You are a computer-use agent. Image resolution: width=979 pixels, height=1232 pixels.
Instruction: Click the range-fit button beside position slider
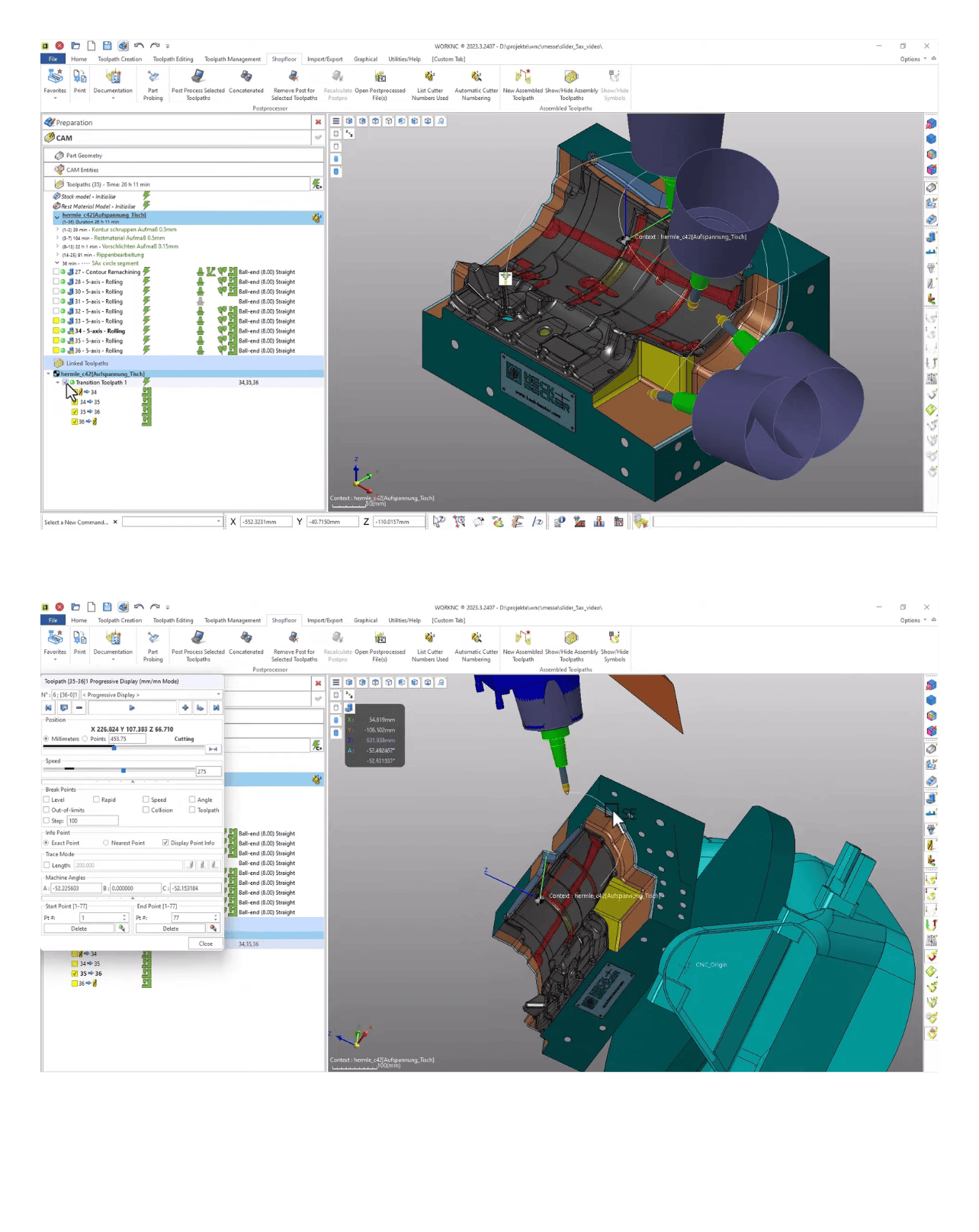click(213, 749)
